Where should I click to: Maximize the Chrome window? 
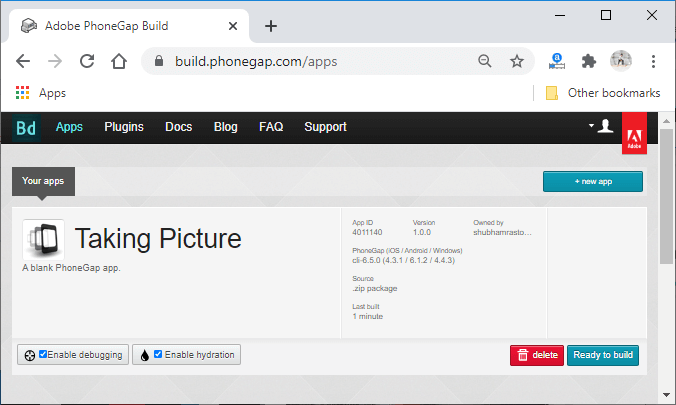[x=606, y=16]
